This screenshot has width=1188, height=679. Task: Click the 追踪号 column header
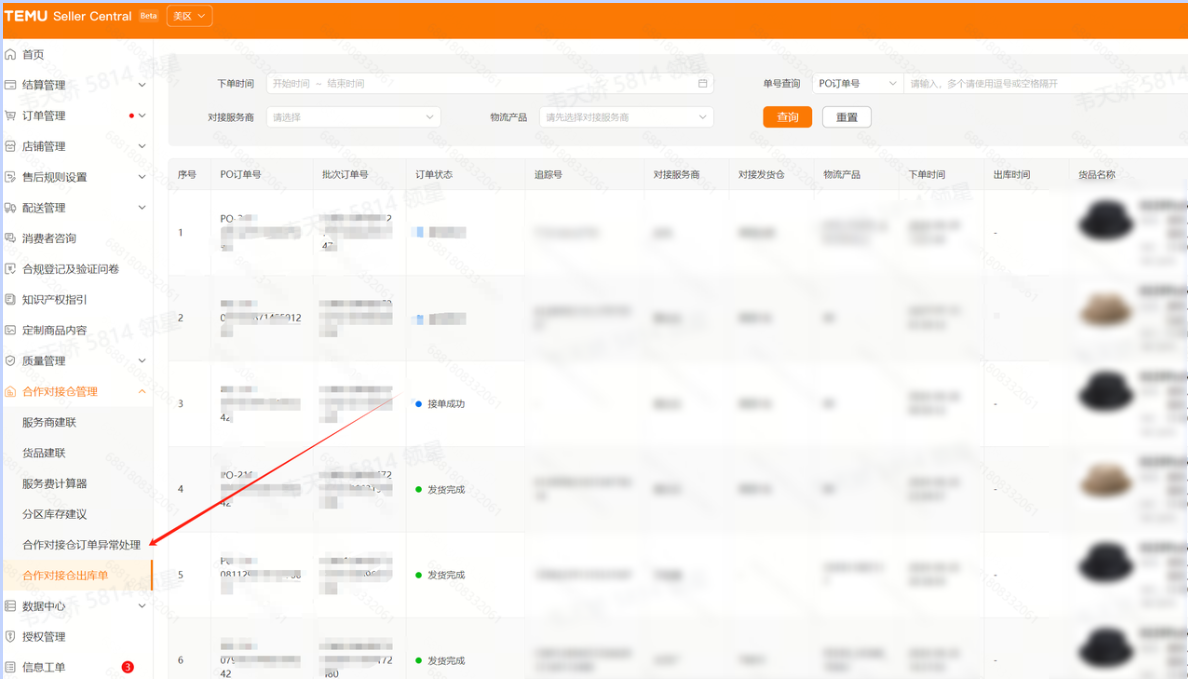click(549, 174)
